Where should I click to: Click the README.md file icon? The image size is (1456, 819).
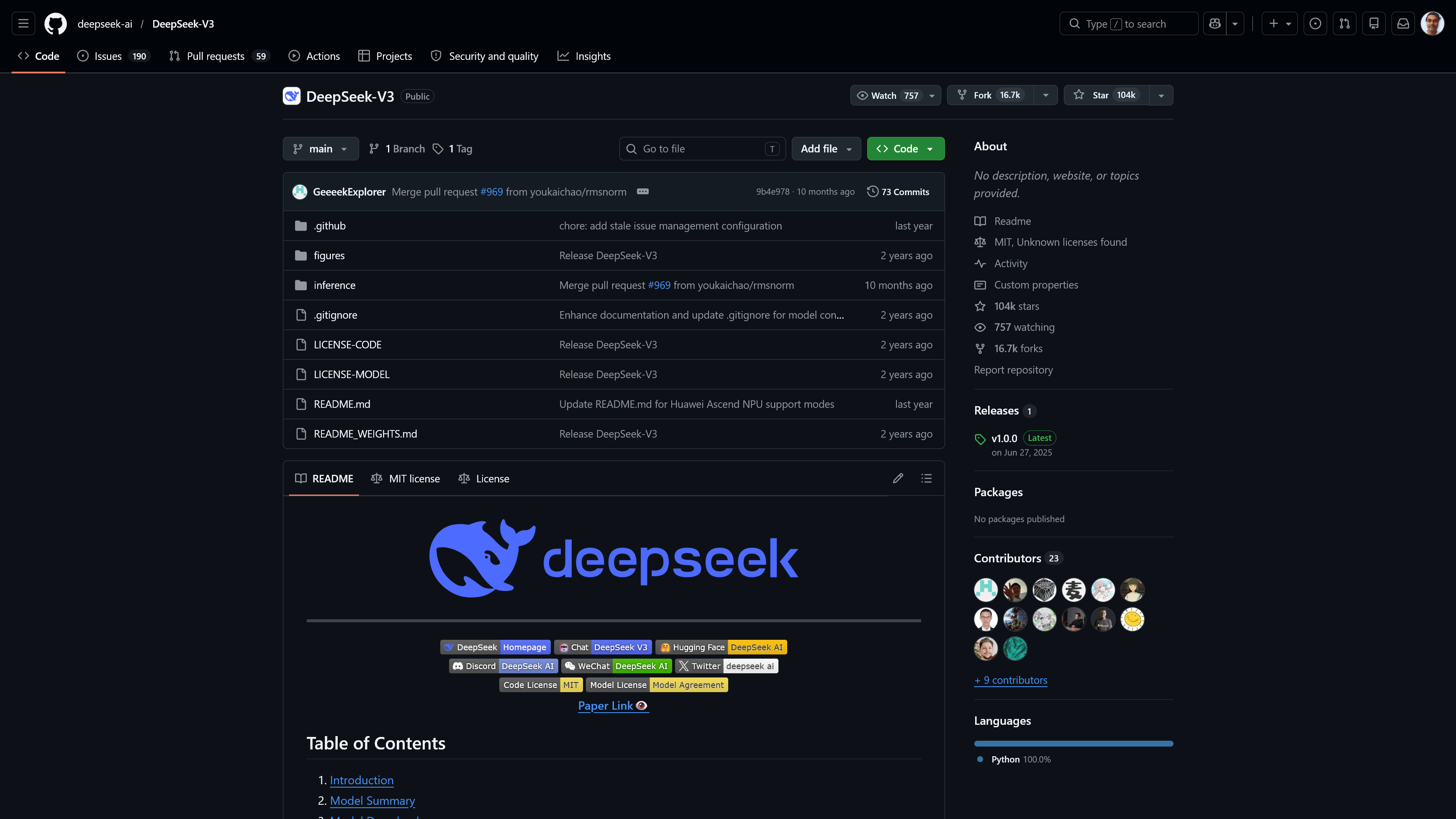tap(300, 404)
